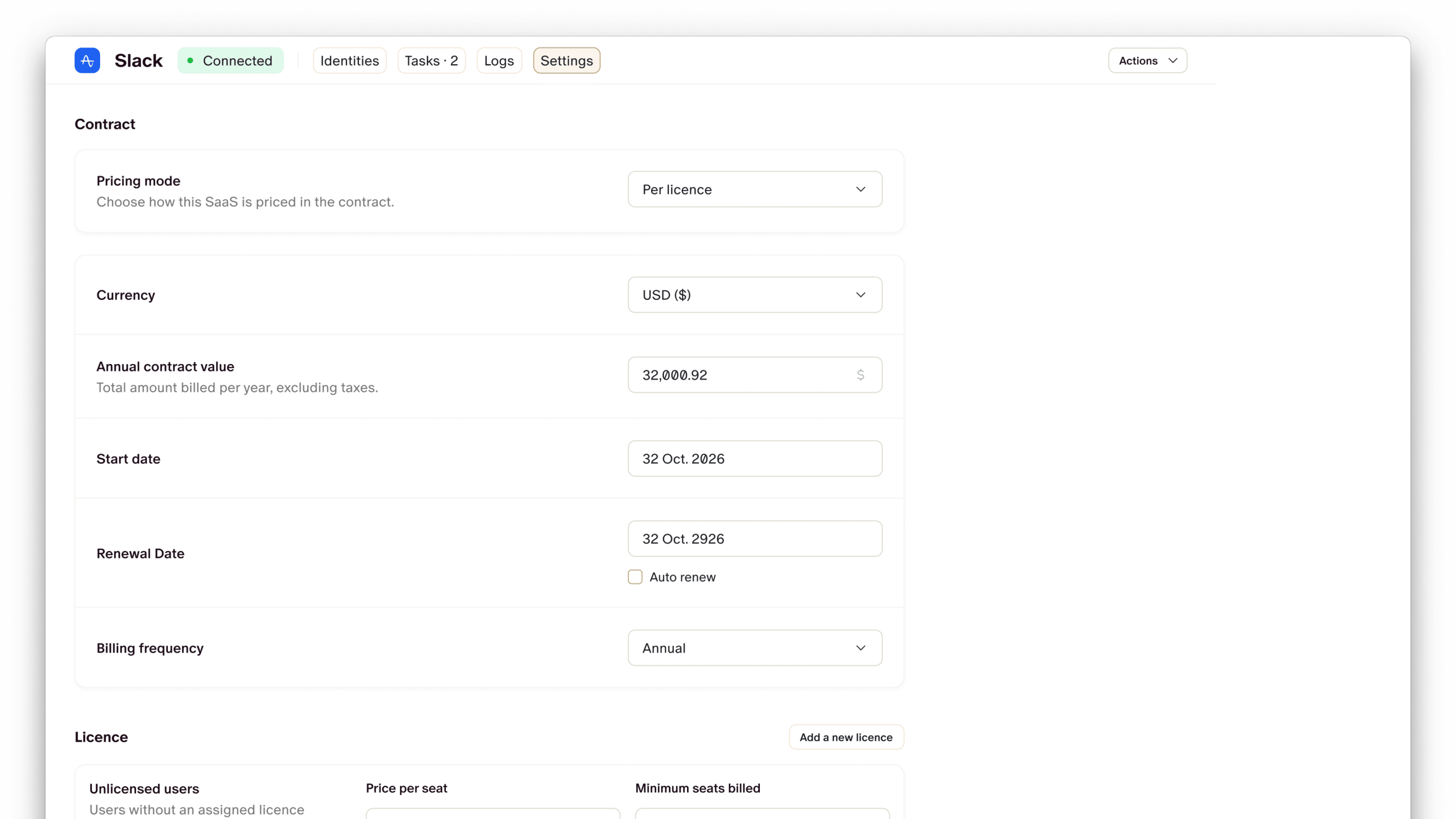Select the Settings tab
1456x819 pixels.
tap(566, 61)
